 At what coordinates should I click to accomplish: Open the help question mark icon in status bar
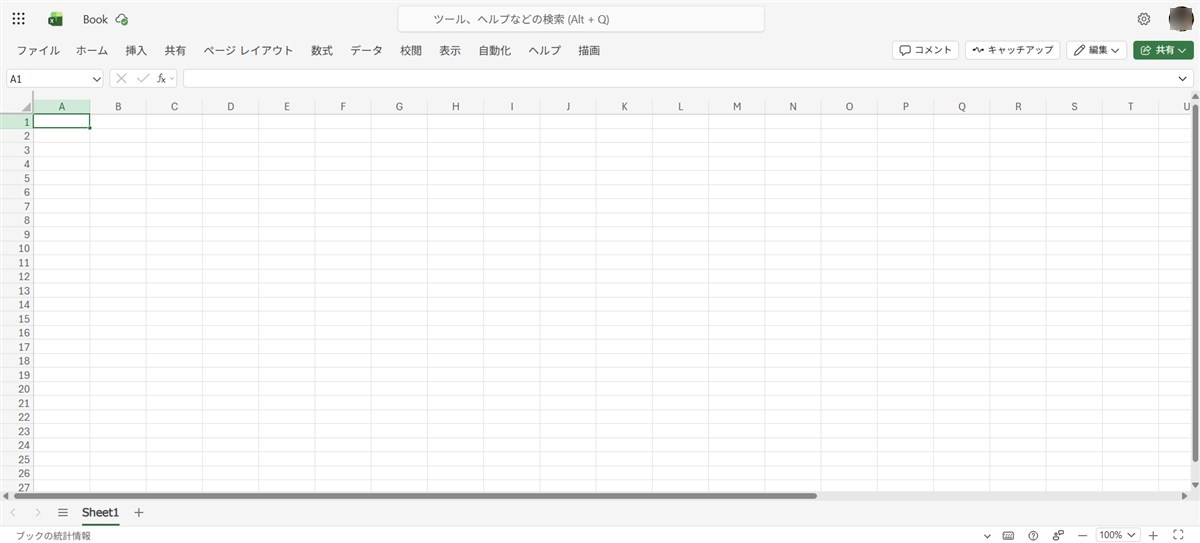1033,535
